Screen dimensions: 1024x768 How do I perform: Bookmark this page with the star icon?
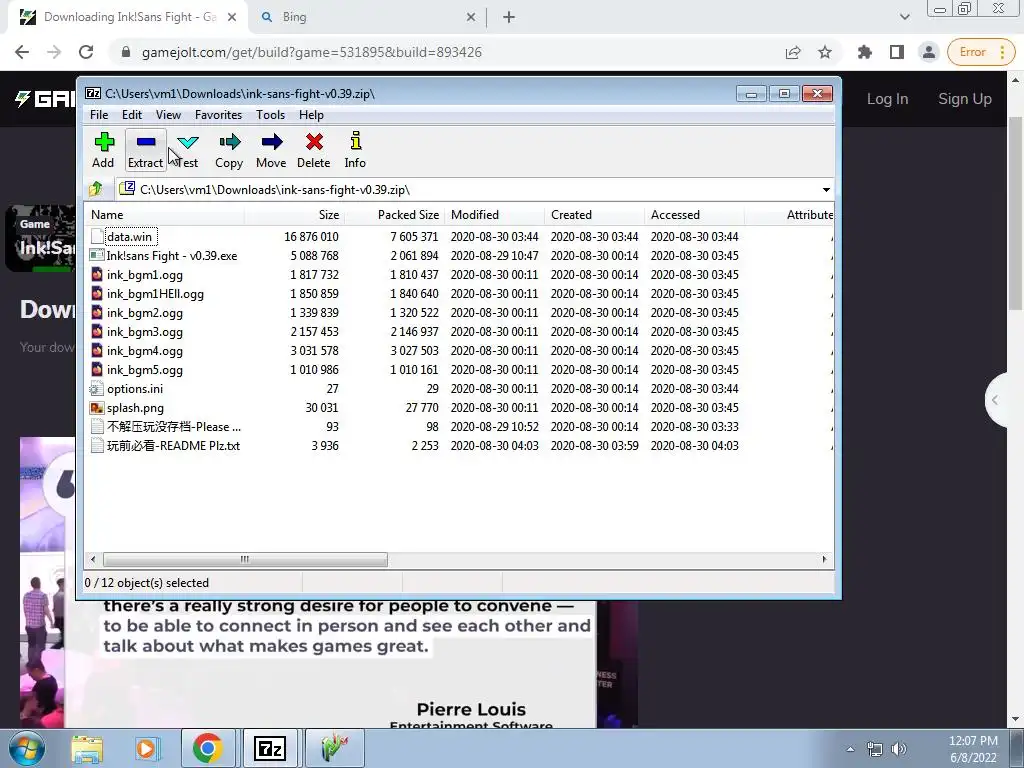pos(825,52)
